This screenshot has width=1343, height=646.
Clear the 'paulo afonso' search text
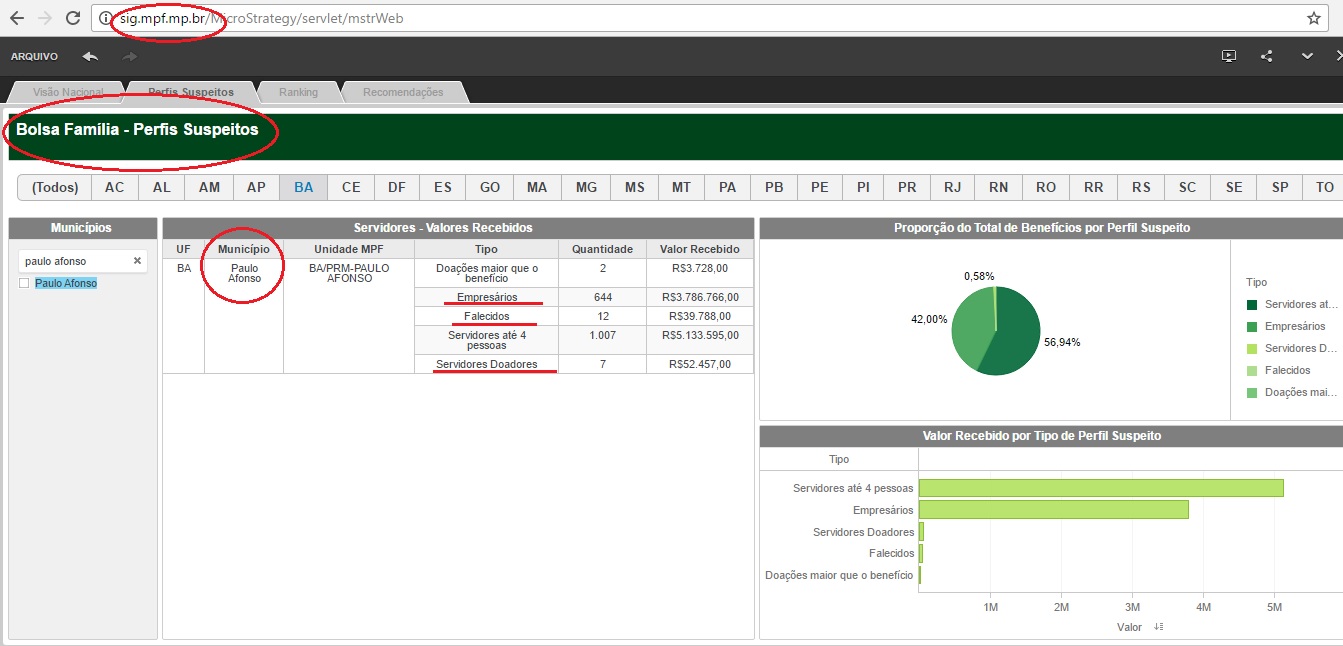(x=138, y=261)
